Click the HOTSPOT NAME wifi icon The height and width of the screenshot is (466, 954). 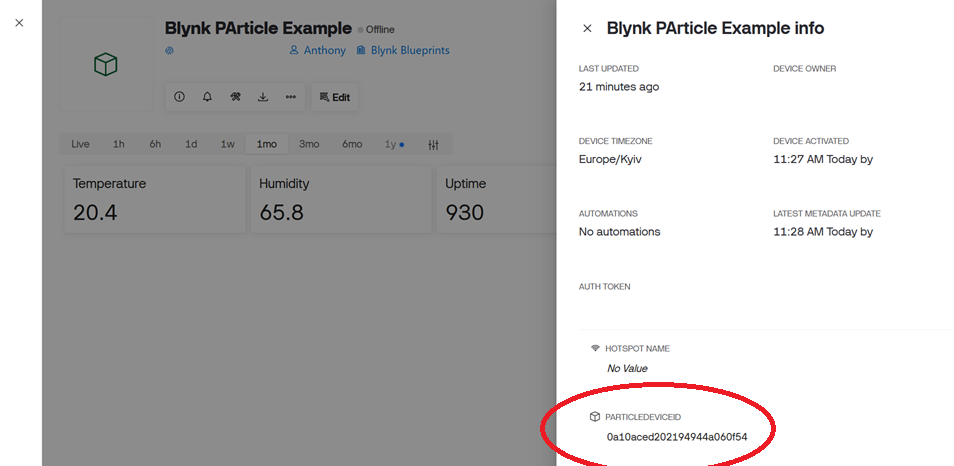pos(595,349)
